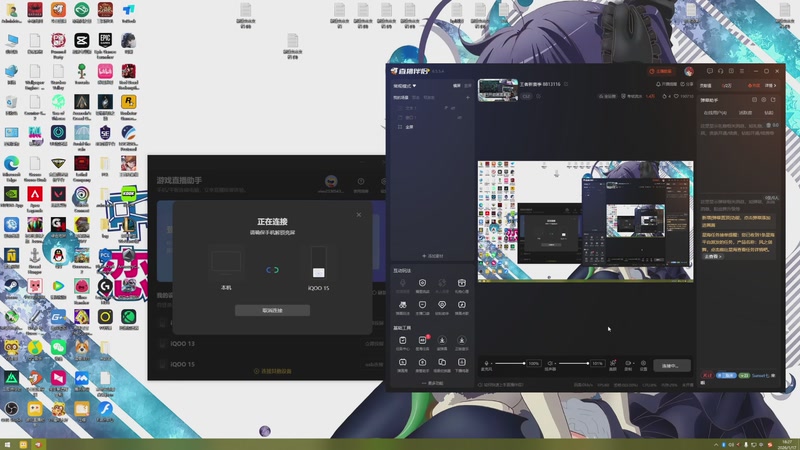Click the speaker 101% value field
The height and width of the screenshot is (450, 800).
click(x=597, y=363)
